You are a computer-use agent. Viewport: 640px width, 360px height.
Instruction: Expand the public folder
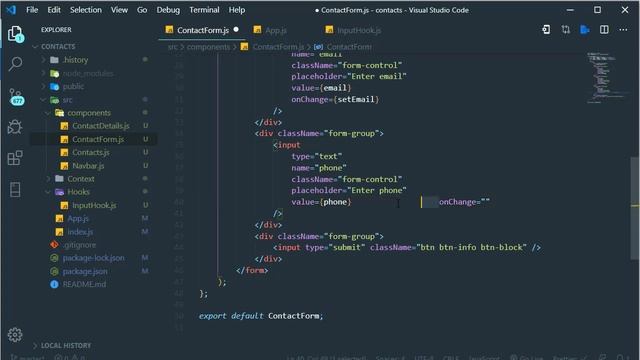click(43, 87)
